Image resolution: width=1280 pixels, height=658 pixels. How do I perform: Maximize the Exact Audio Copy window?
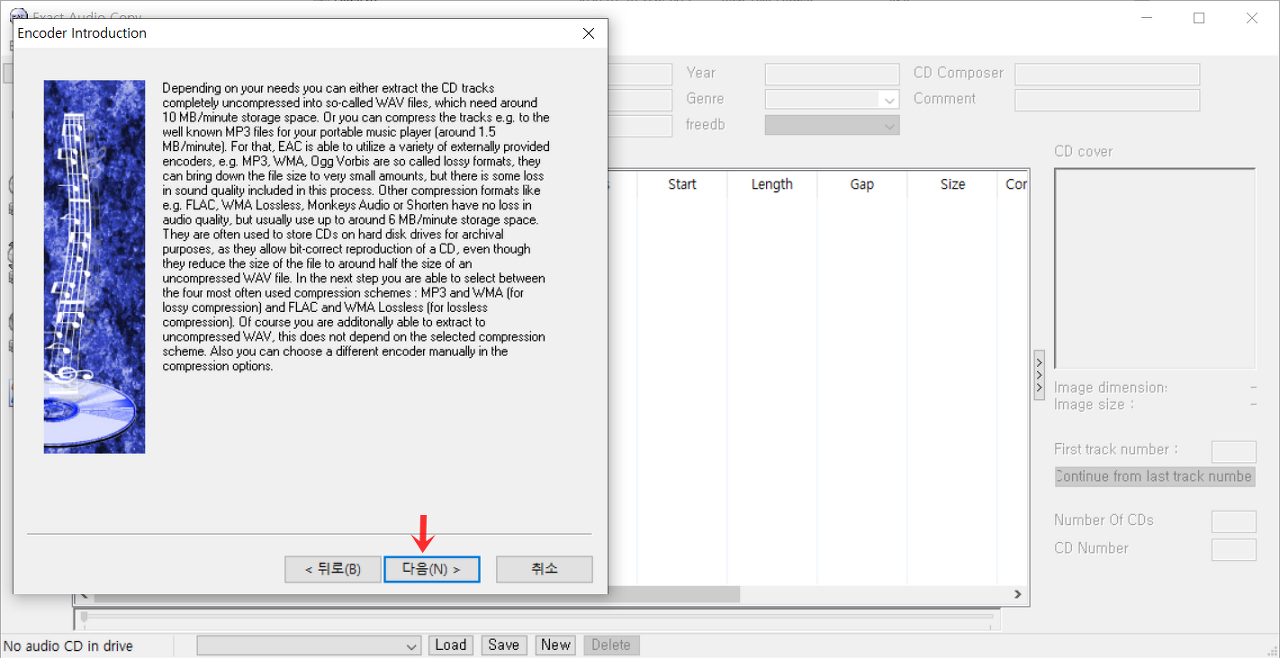coord(1199,18)
